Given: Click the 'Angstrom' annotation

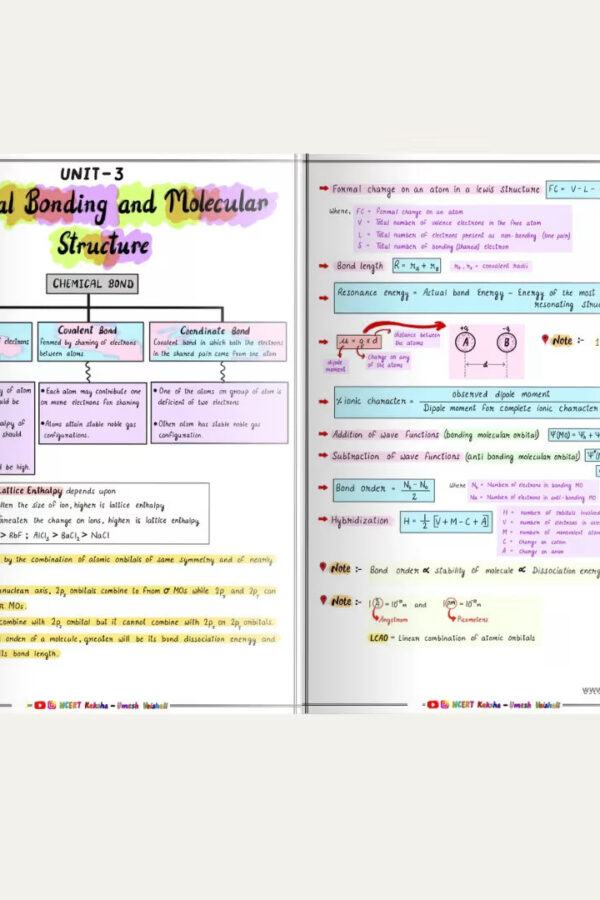Looking at the screenshot, I should [393, 620].
